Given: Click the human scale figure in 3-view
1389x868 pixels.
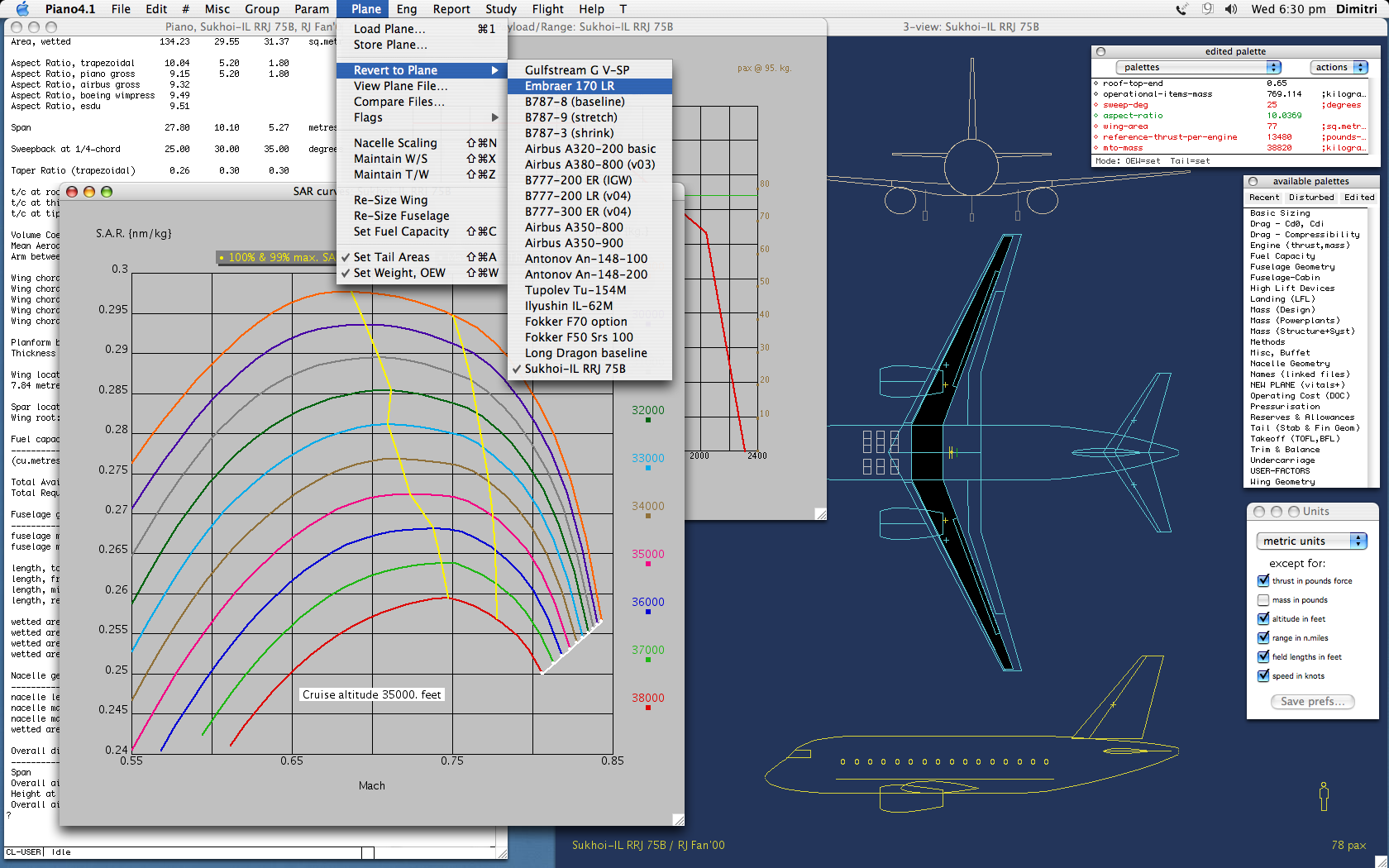Looking at the screenshot, I should click(x=1324, y=796).
